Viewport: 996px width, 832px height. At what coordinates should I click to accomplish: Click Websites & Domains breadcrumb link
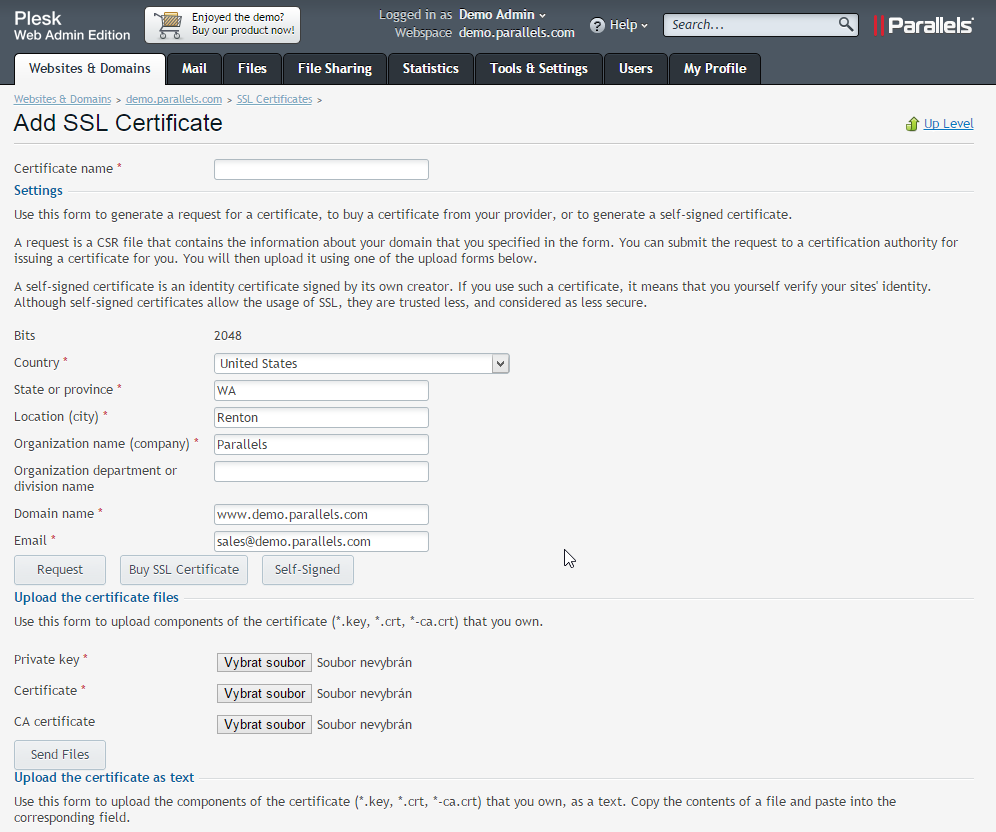click(62, 99)
